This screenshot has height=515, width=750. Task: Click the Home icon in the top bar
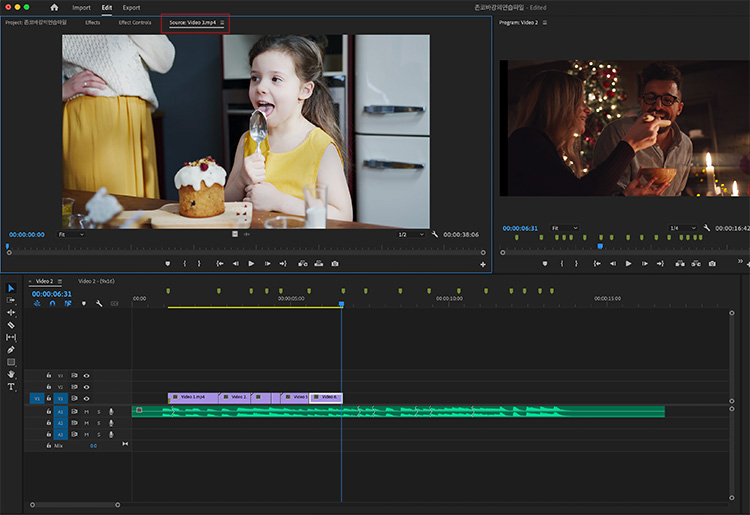(55, 7)
